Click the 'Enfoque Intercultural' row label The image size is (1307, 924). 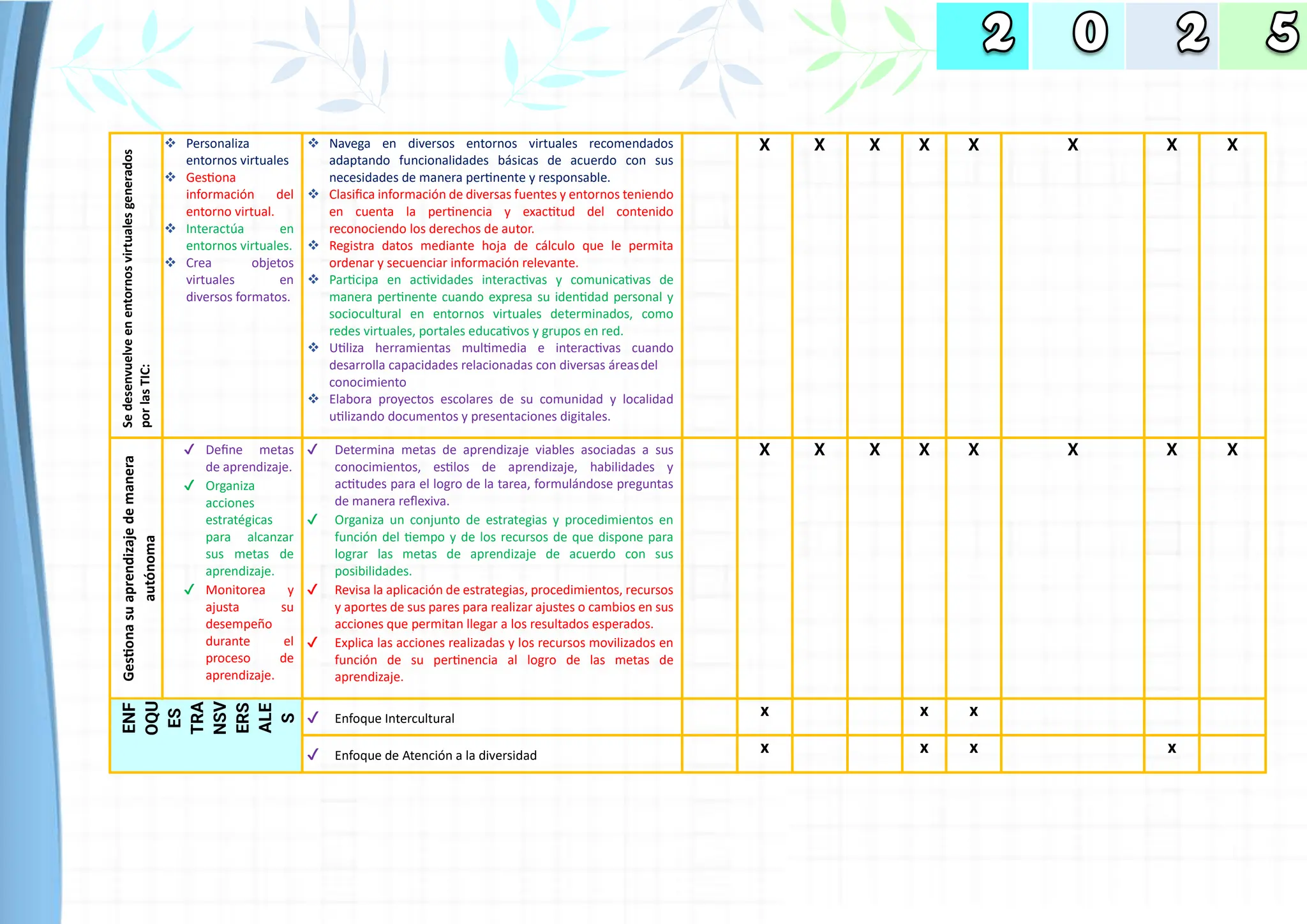(x=394, y=719)
